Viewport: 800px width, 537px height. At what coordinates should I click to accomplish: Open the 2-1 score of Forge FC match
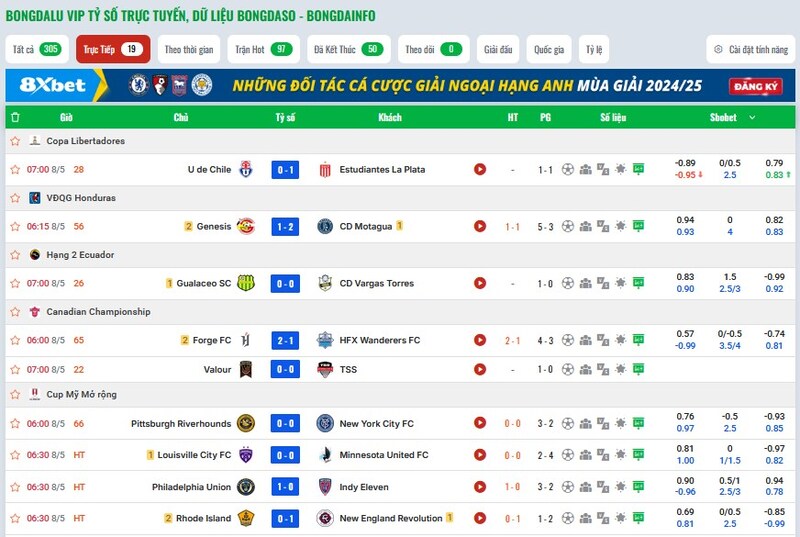[x=285, y=341]
